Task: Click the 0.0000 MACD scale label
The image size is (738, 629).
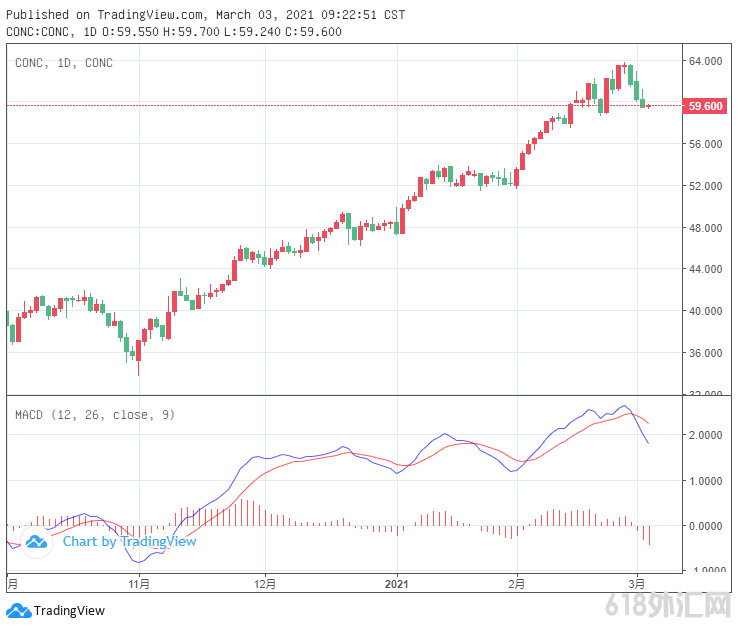Action: point(705,526)
